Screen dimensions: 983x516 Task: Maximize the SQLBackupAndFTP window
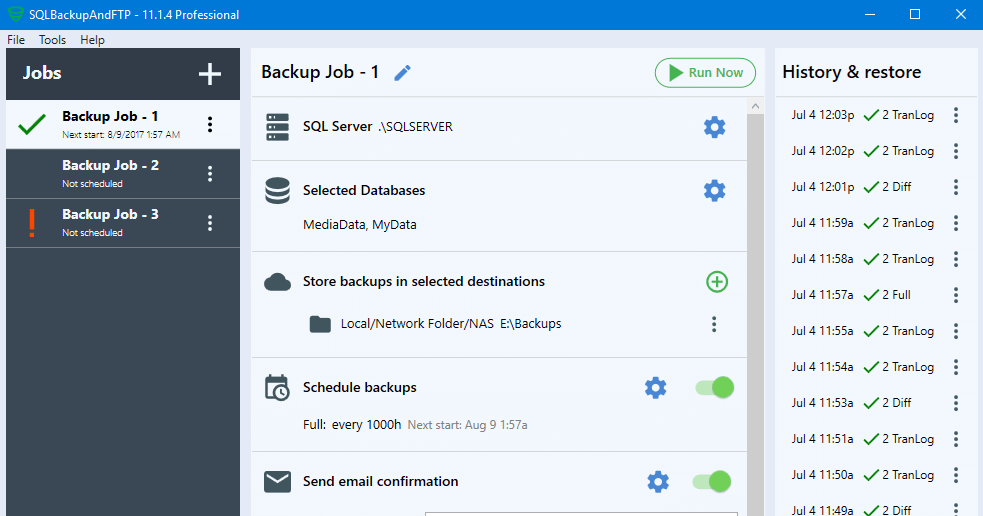pyautogui.click(x=915, y=14)
